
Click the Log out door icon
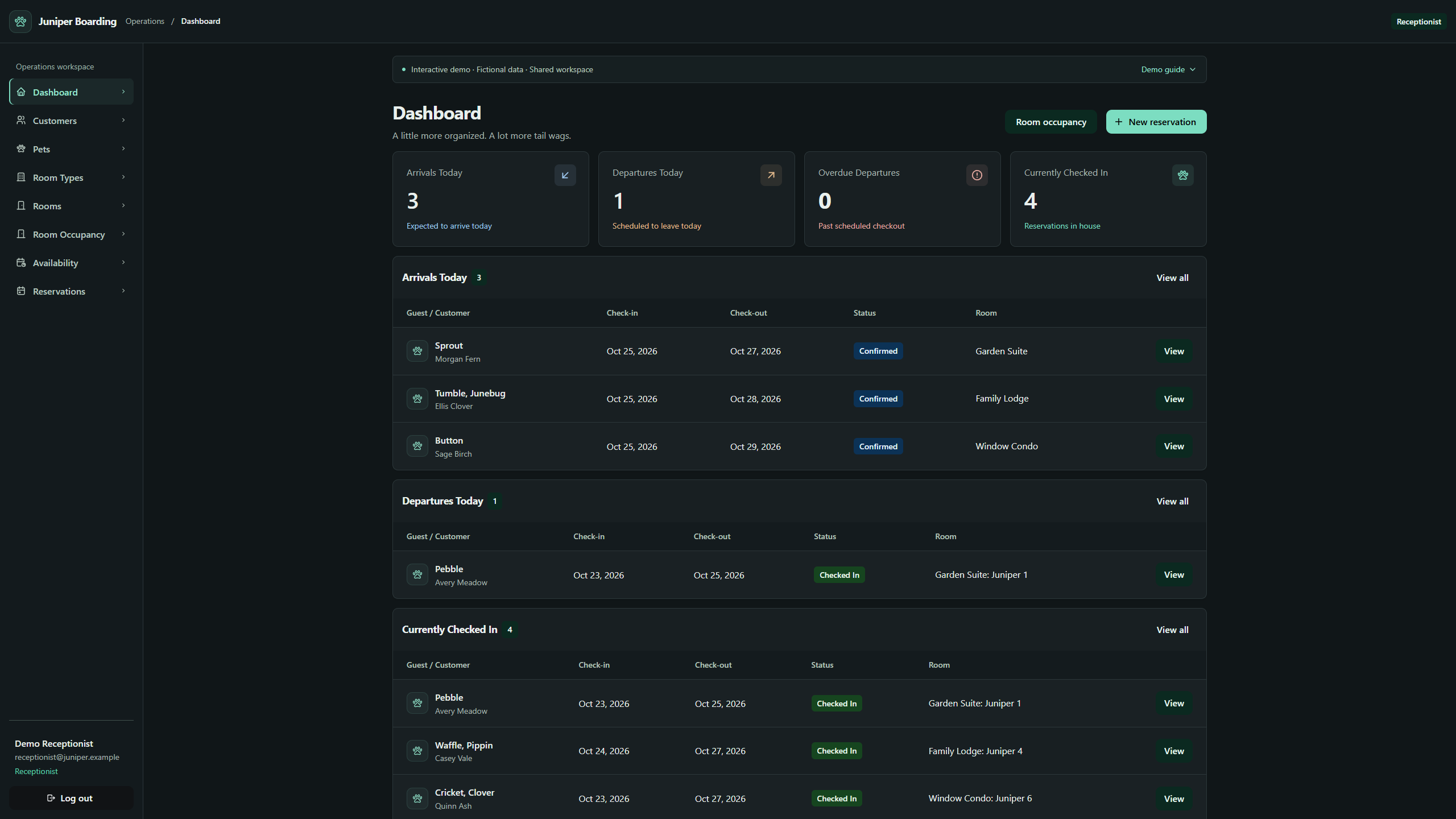51,798
